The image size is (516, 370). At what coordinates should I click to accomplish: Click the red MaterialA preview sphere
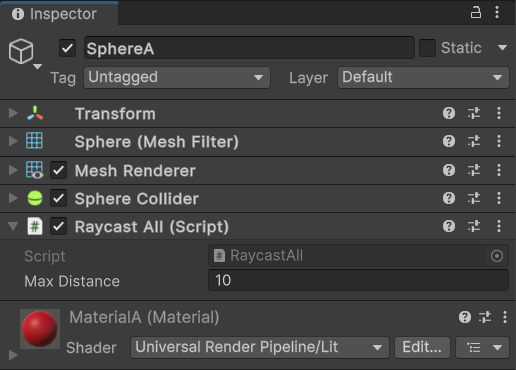40,329
